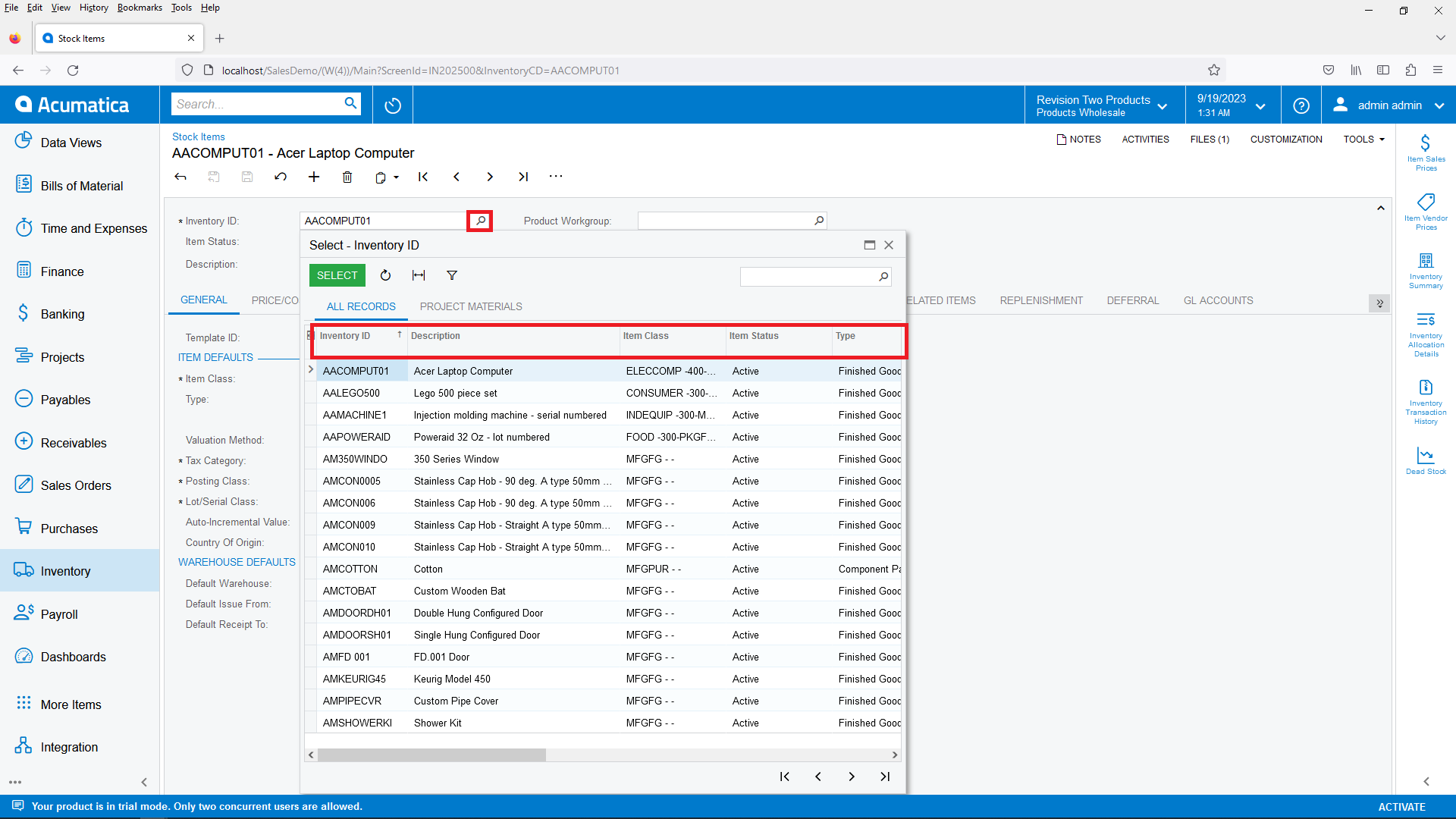
Task: Expand the TOOLS dropdown menu
Action: pos(1363,140)
